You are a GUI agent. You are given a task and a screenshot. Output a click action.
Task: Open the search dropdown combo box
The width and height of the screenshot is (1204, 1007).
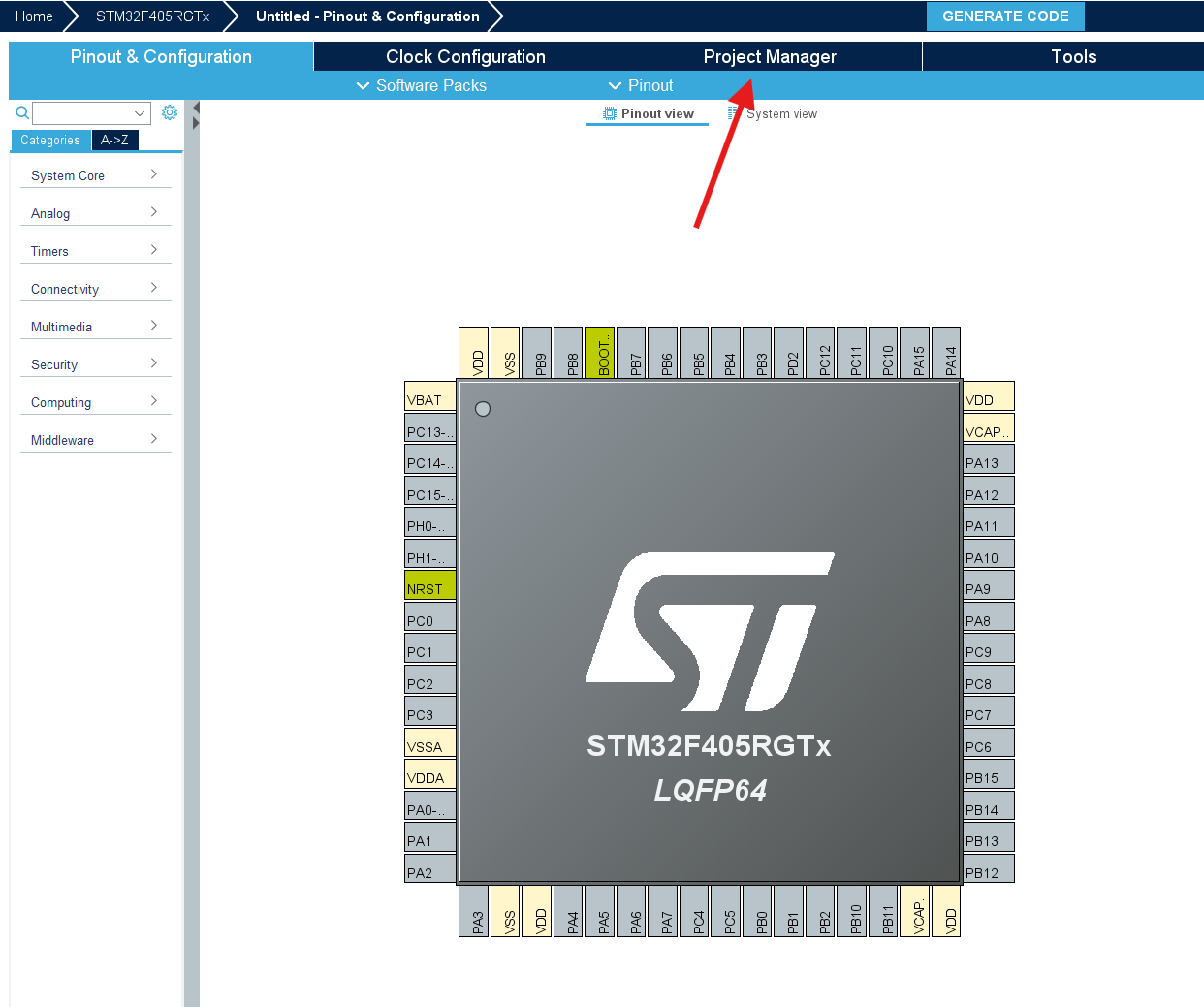click(91, 113)
